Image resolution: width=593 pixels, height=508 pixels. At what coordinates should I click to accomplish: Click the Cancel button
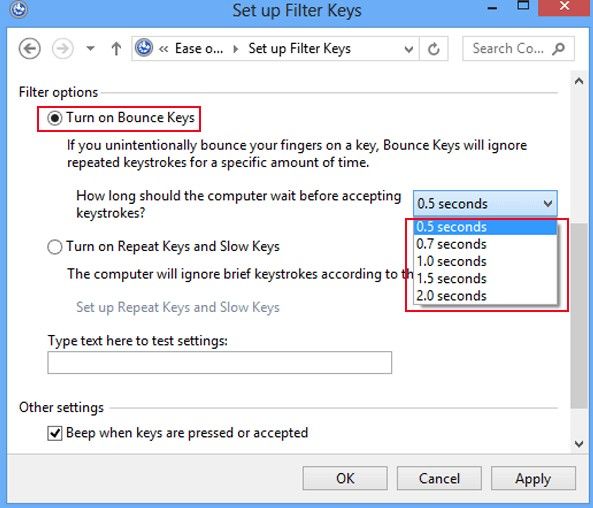pos(439,478)
